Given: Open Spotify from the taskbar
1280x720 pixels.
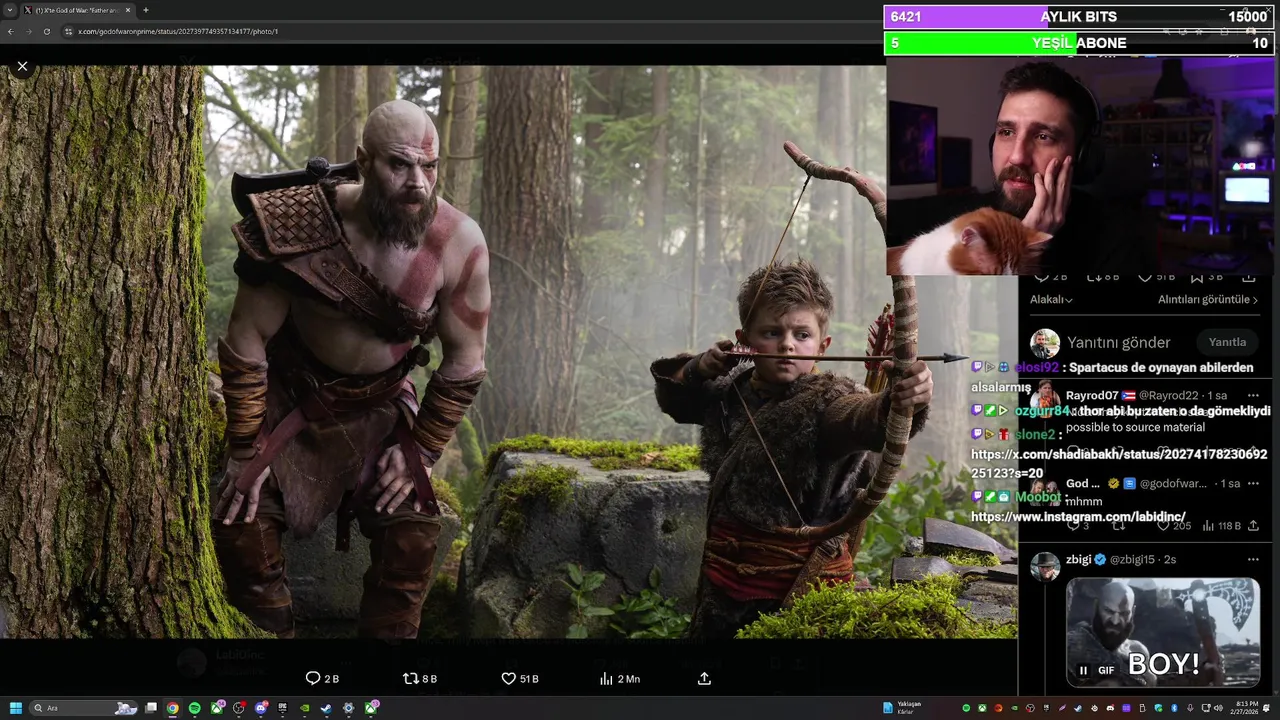Looking at the screenshot, I should point(195,708).
